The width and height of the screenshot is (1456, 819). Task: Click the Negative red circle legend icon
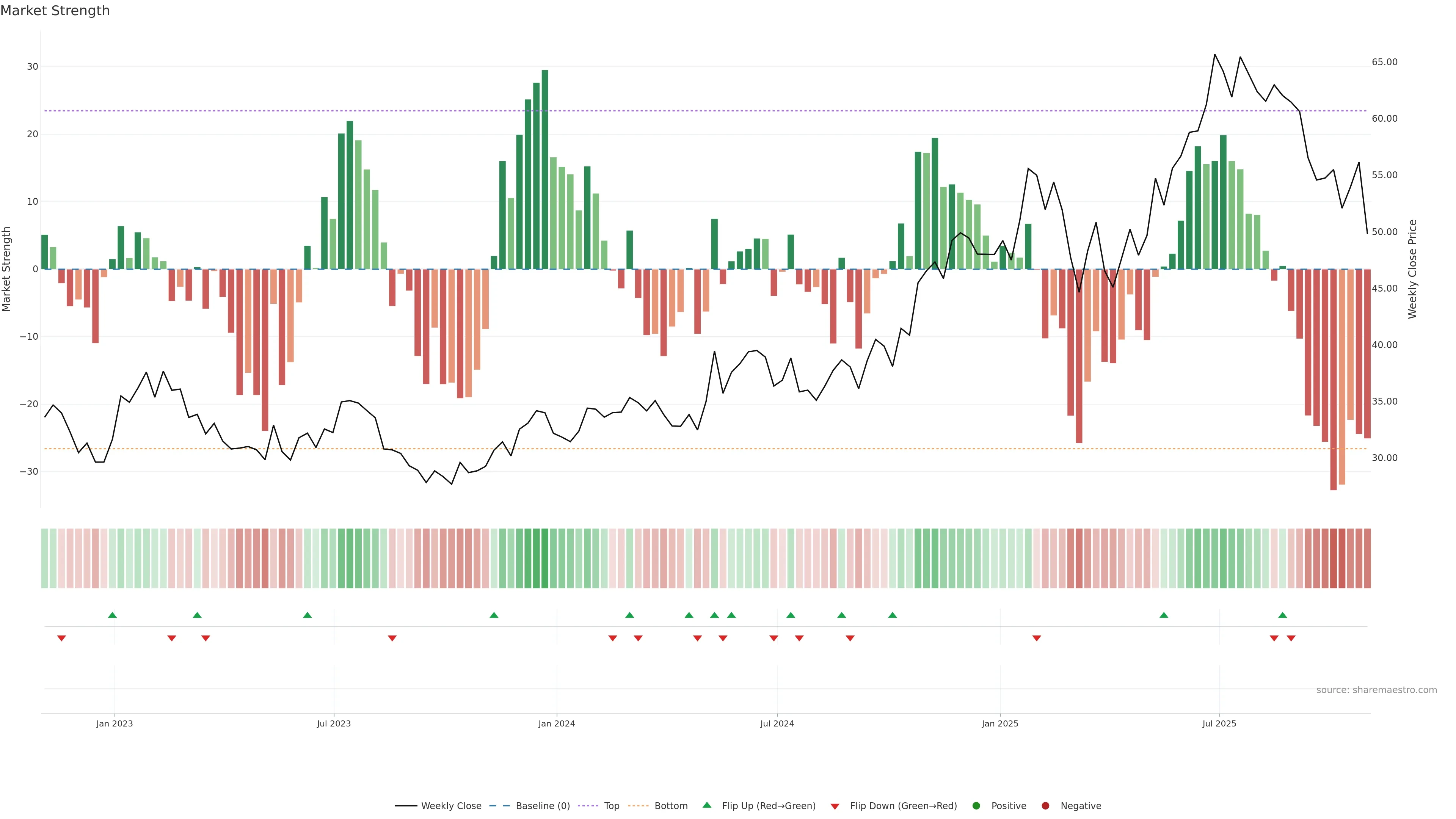click(1045, 806)
